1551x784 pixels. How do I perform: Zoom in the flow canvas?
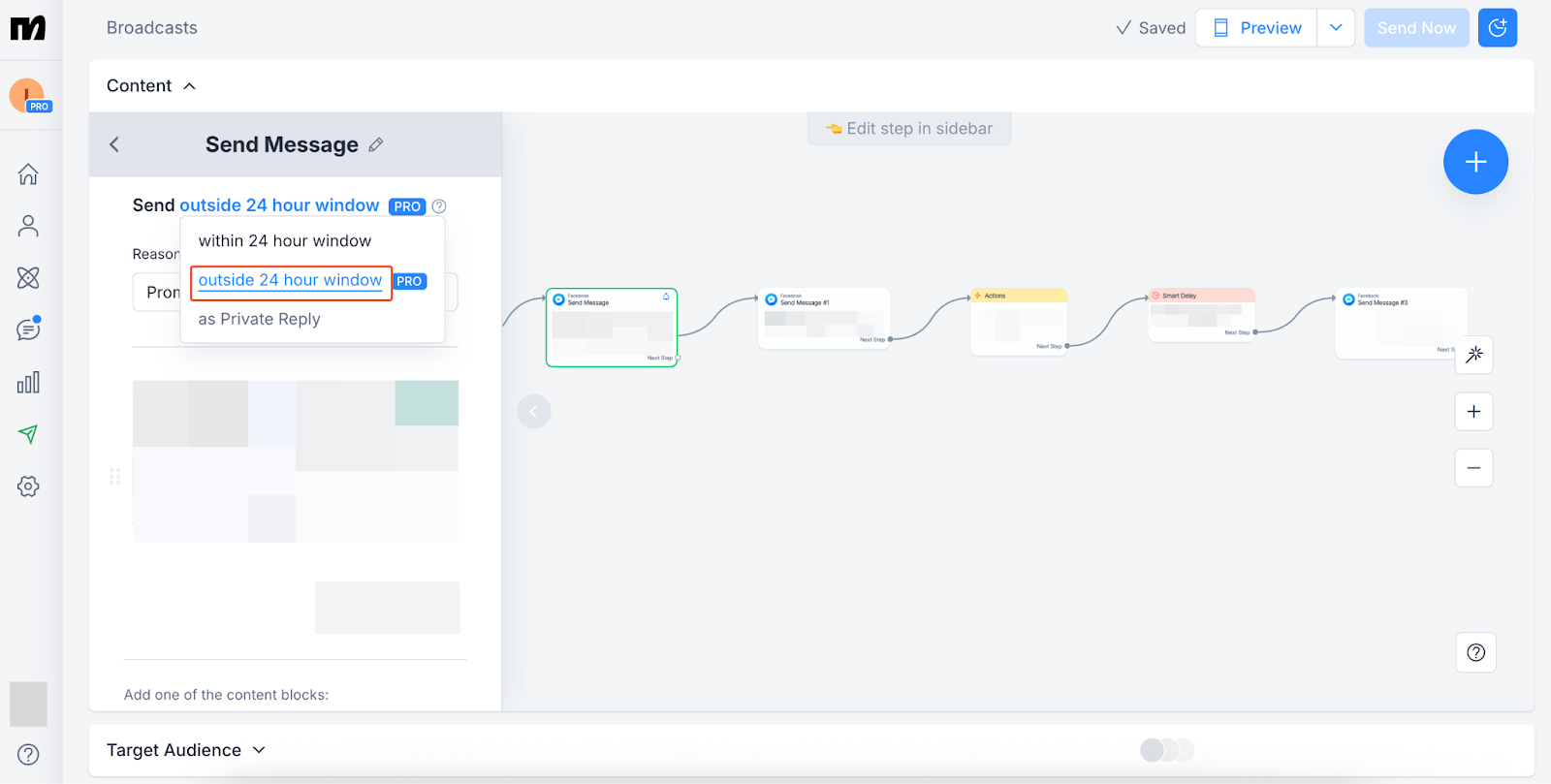(1473, 412)
